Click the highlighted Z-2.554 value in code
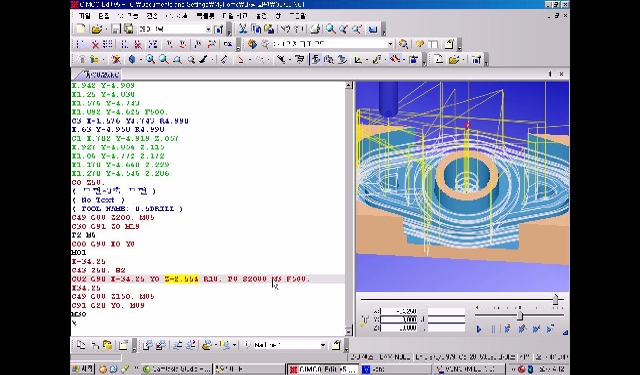The image size is (640, 375). (181, 279)
